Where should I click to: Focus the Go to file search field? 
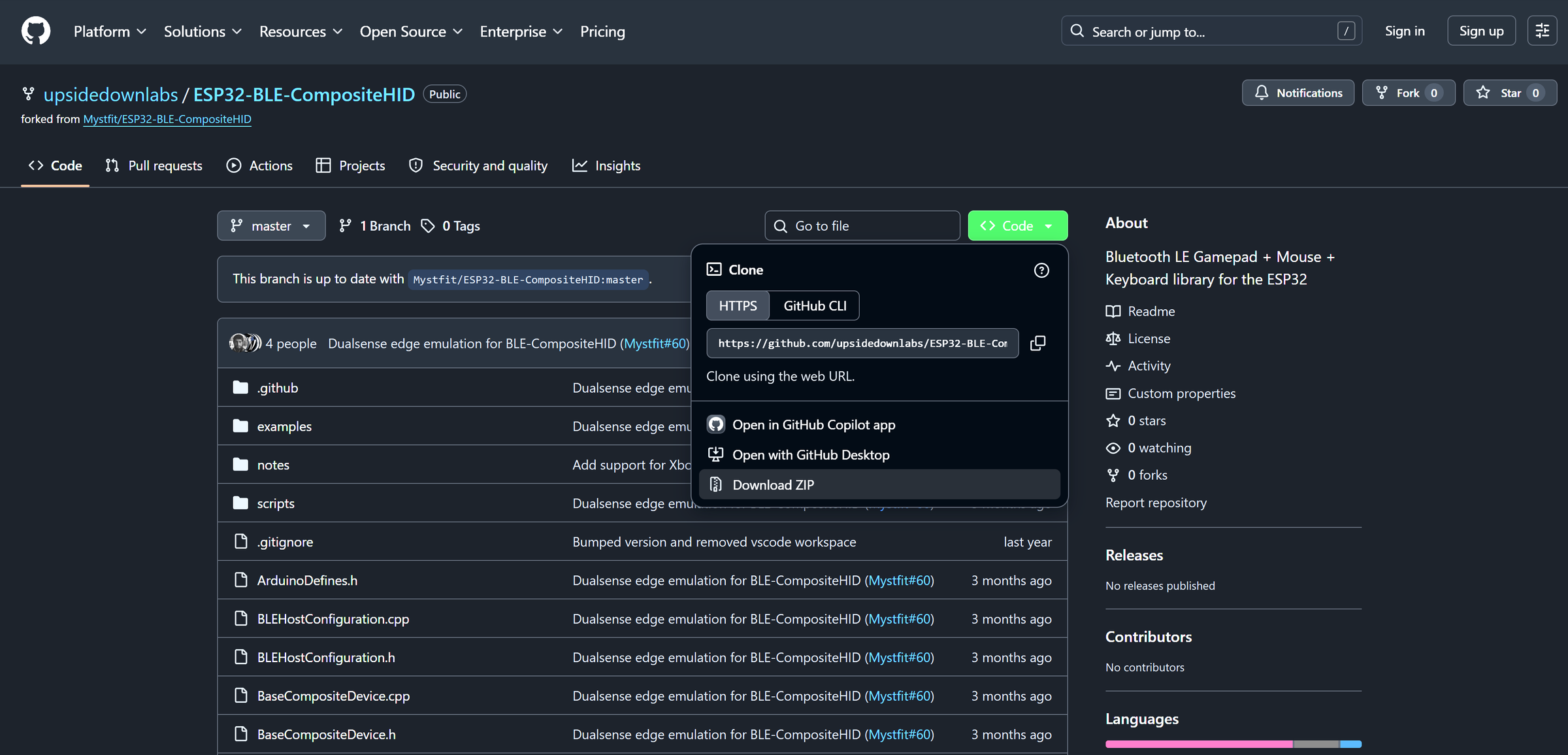[x=862, y=226]
